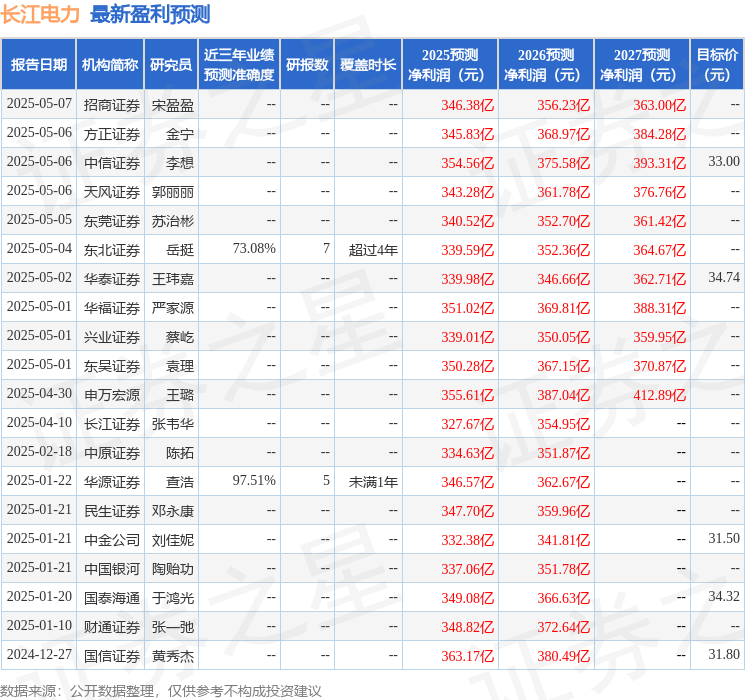Click the 报告日期 column header
The width and height of the screenshot is (745, 700).
tap(38, 65)
